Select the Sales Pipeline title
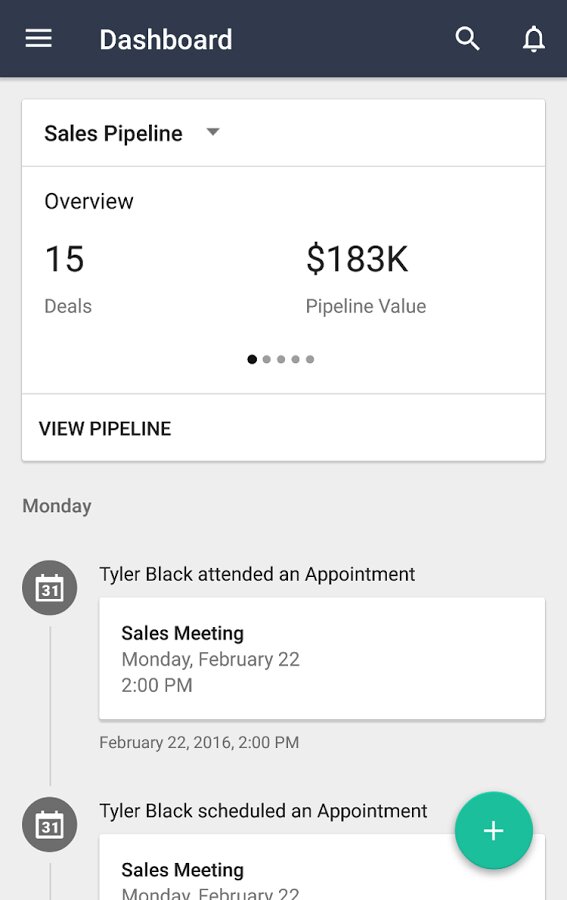Image resolution: width=567 pixels, height=900 pixels. (x=113, y=133)
